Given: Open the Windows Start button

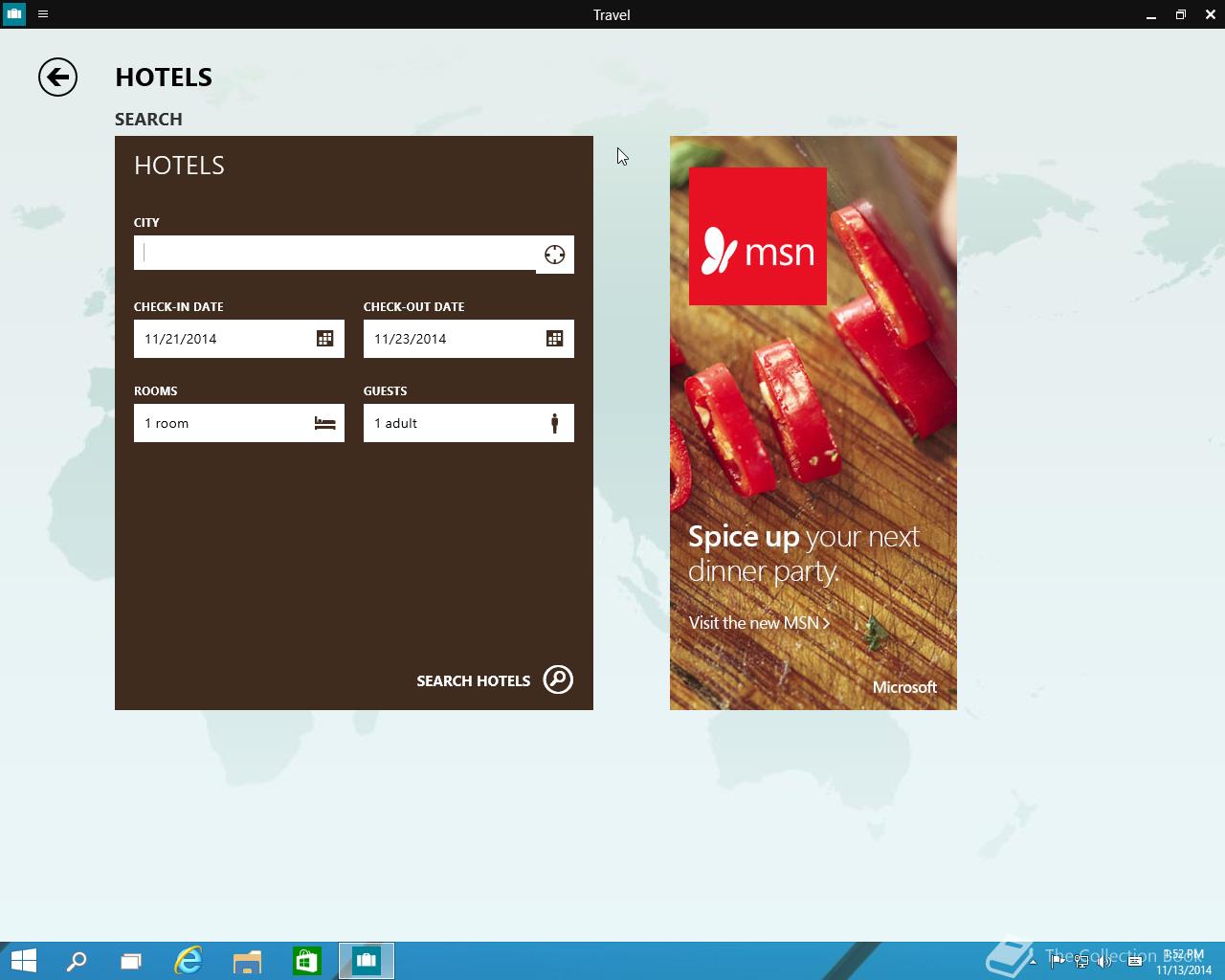Looking at the screenshot, I should (23, 961).
